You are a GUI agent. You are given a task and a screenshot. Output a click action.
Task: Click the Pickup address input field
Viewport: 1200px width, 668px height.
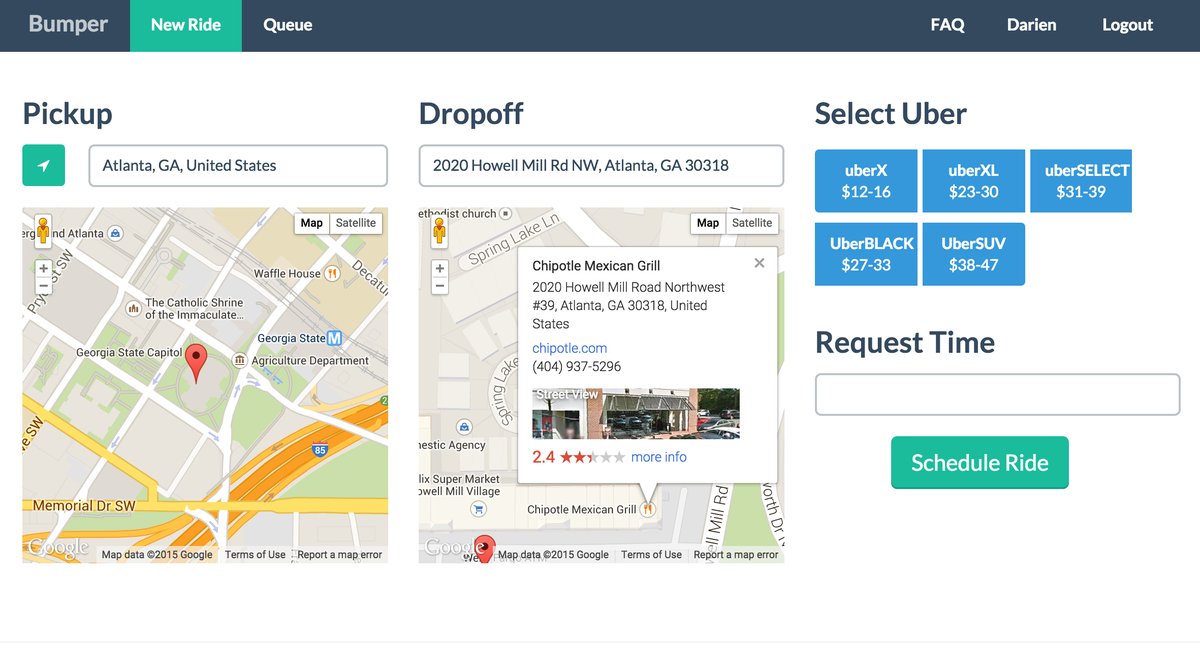(238, 166)
